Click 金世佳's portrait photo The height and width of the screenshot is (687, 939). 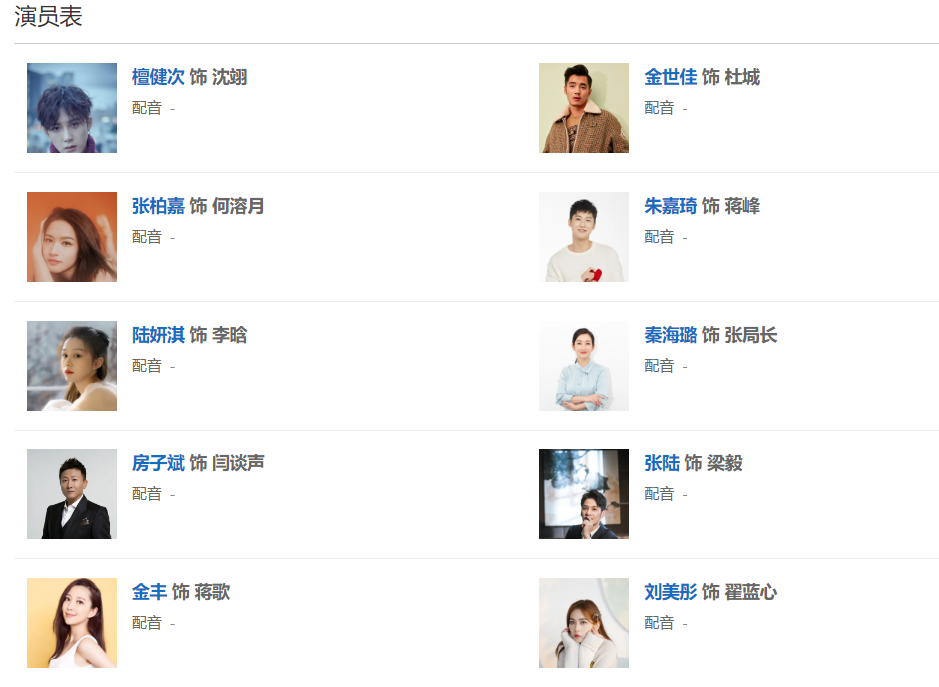click(584, 108)
